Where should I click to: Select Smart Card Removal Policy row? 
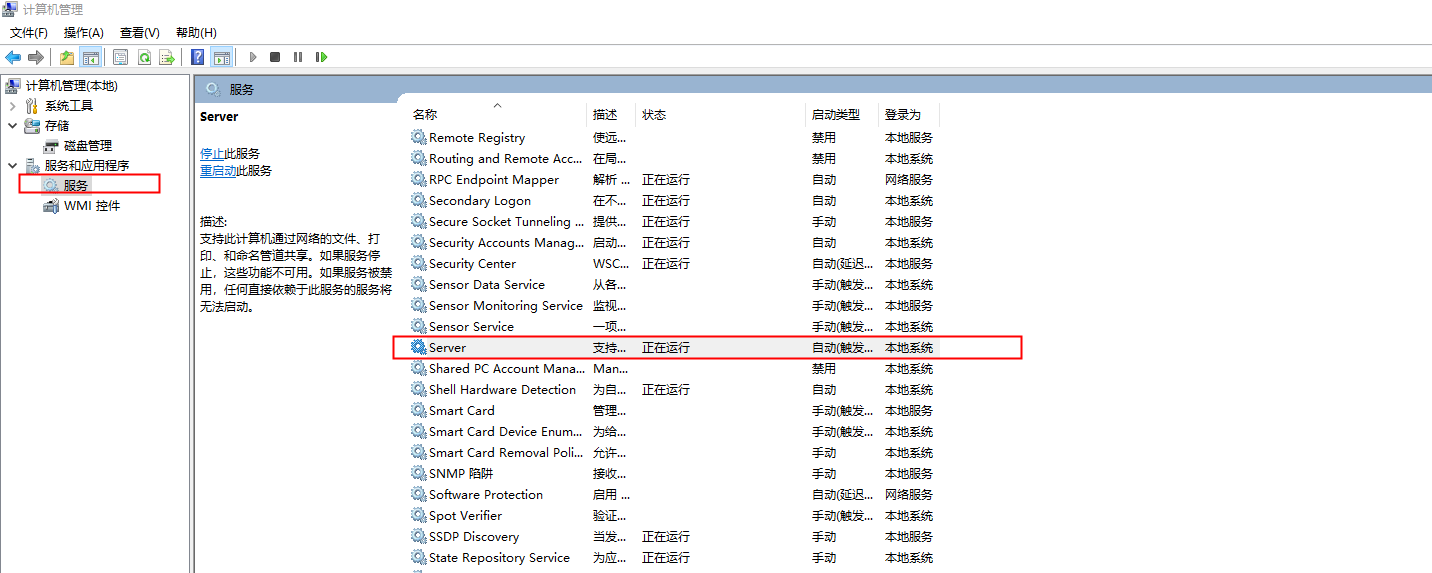pos(674,452)
